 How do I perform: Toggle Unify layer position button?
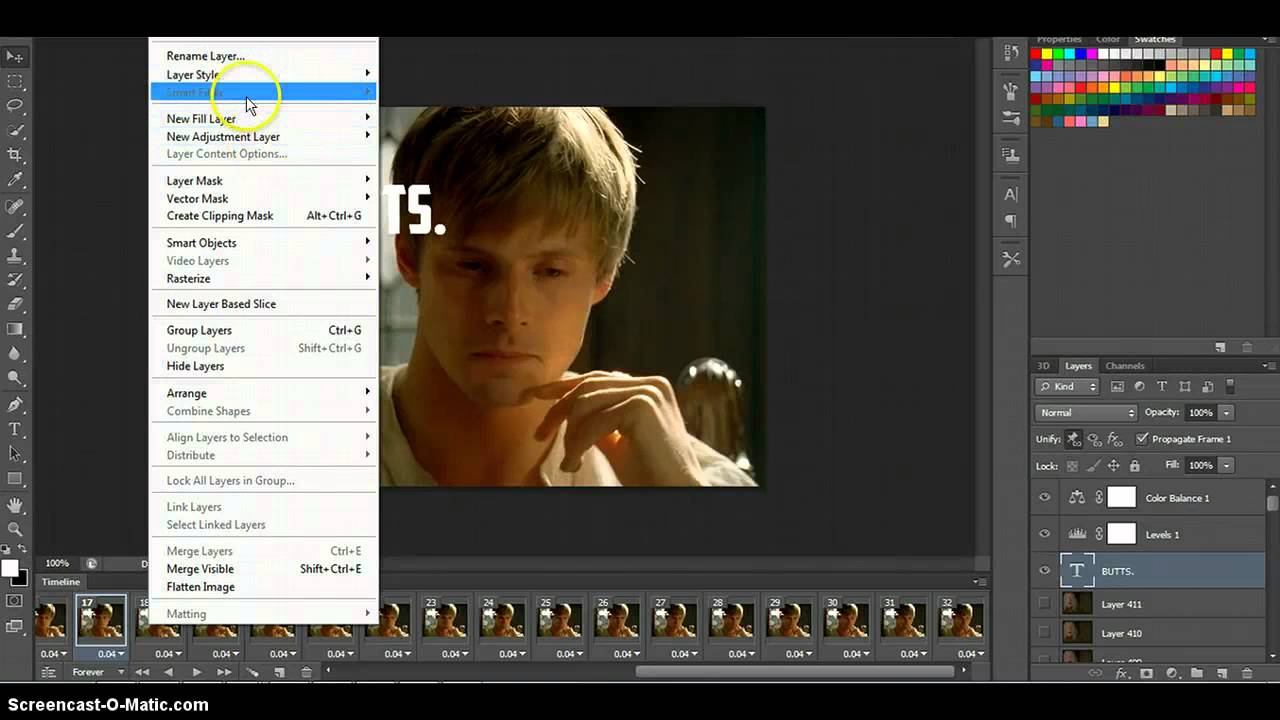pos(1074,439)
